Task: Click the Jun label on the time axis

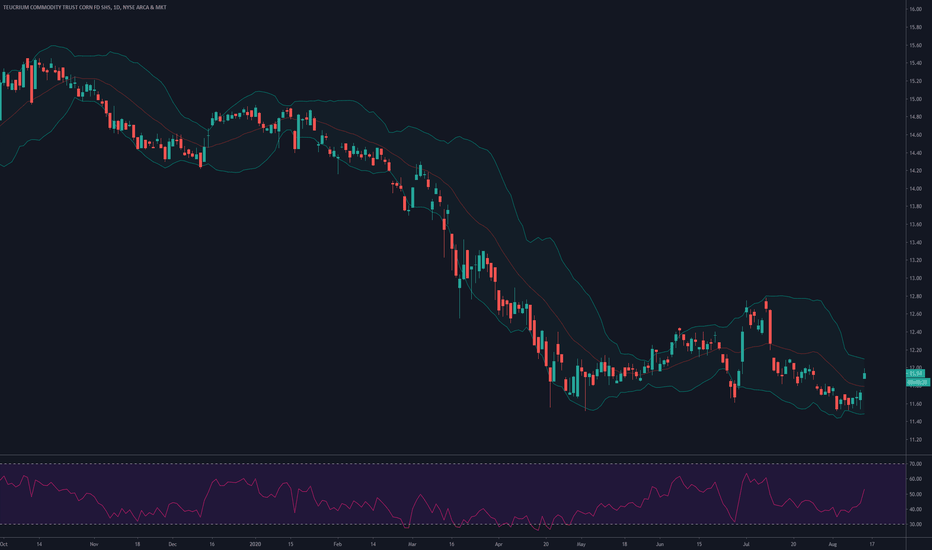Action: coord(659,544)
